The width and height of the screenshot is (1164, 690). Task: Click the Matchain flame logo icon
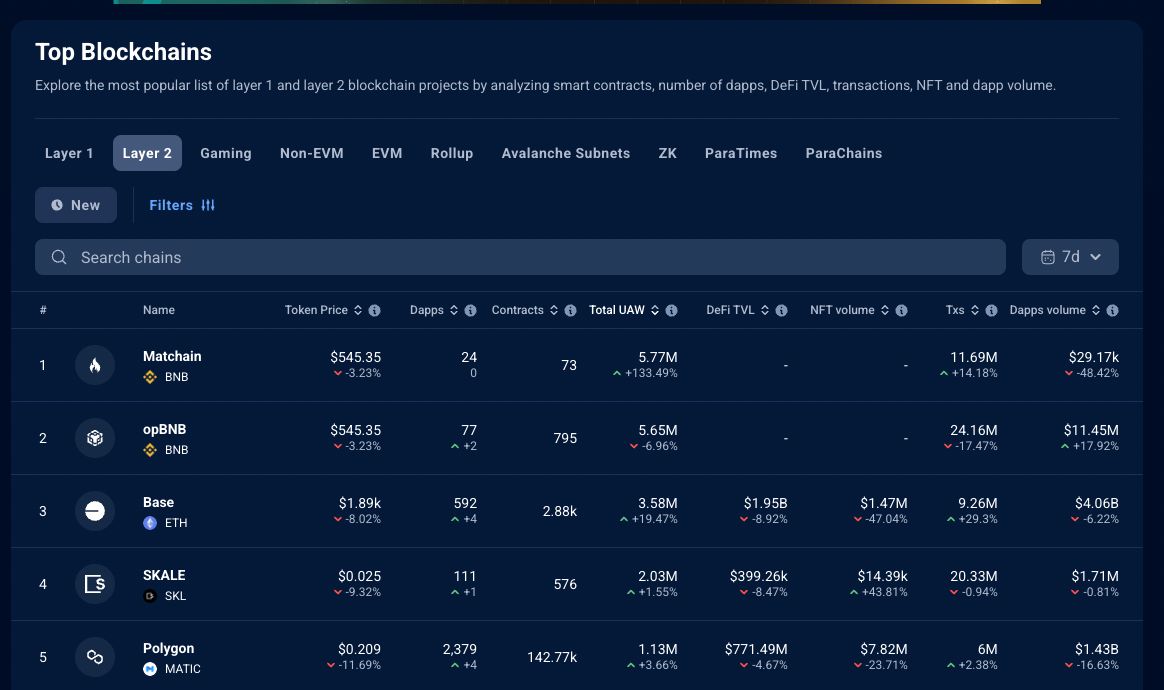[95, 365]
